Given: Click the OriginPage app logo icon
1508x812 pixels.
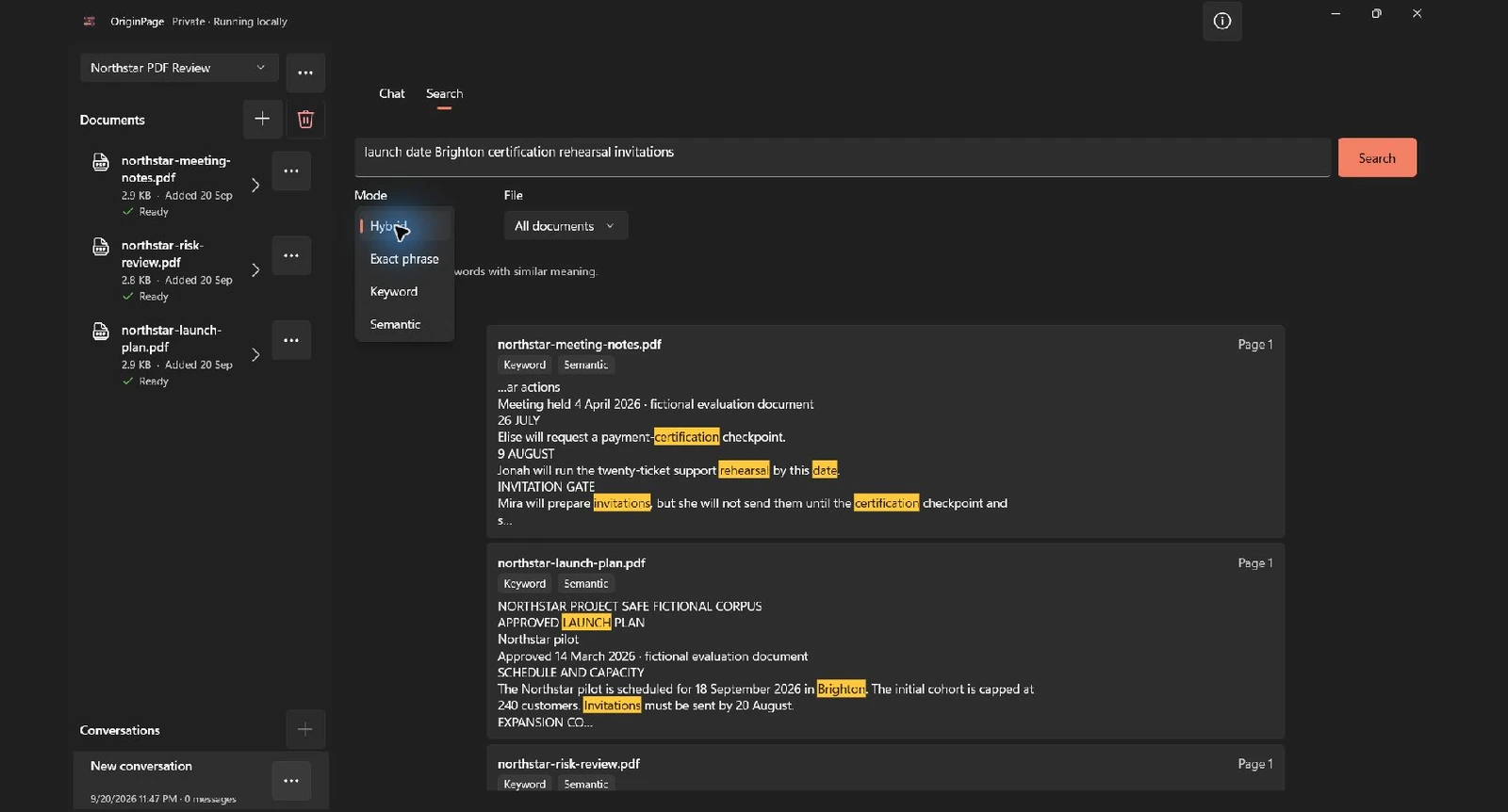Looking at the screenshot, I should pos(90,21).
